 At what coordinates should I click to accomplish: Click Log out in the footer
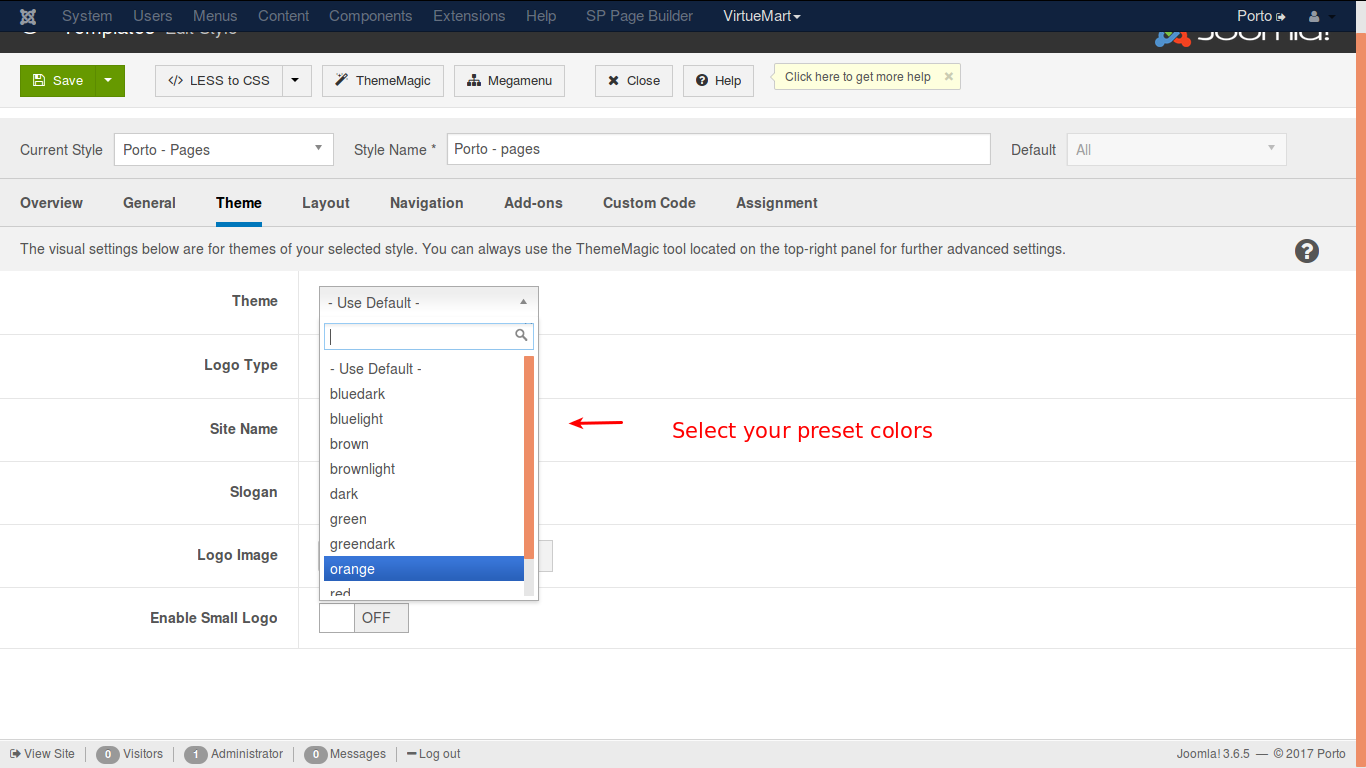point(434,754)
